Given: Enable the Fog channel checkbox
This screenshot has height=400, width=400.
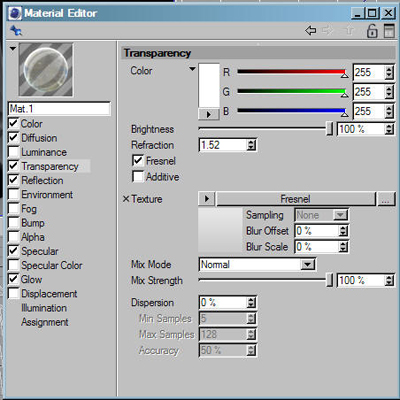Looking at the screenshot, I should point(13,208).
